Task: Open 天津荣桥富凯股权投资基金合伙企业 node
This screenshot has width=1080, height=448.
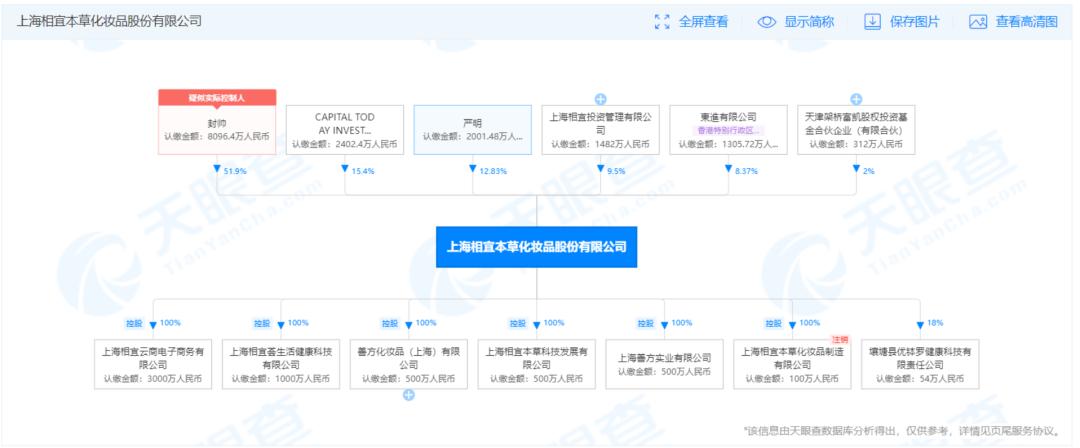Action: point(856,130)
